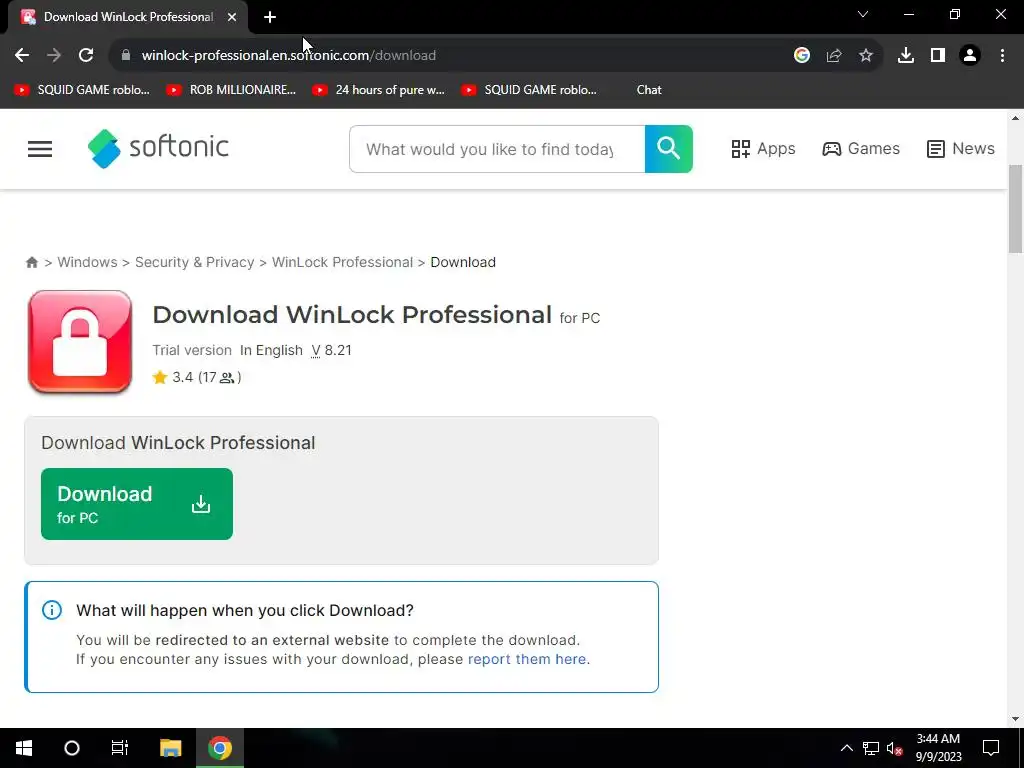Click the WinLock red padlock icon
Image resolution: width=1024 pixels, height=768 pixels.
pyautogui.click(x=80, y=342)
